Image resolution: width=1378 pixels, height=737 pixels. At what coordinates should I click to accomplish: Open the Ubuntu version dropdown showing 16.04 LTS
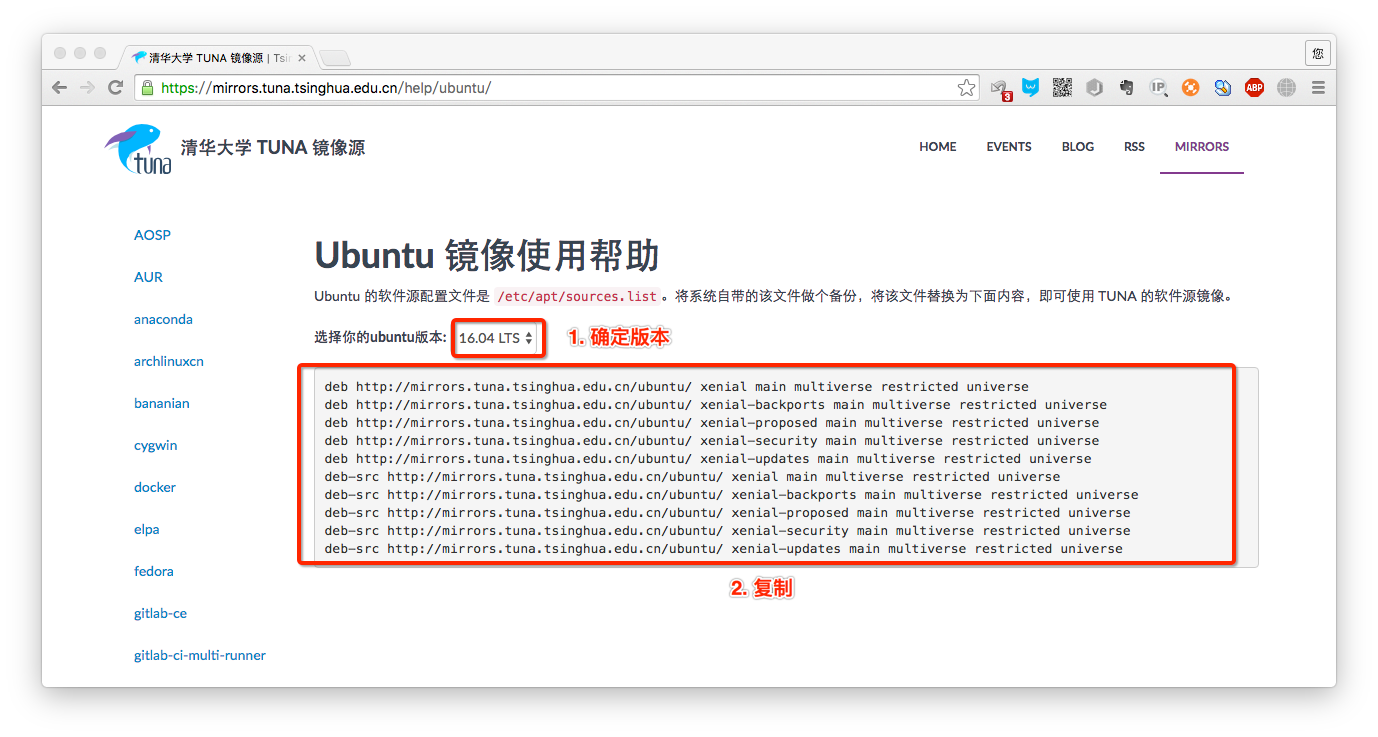[x=496, y=338]
